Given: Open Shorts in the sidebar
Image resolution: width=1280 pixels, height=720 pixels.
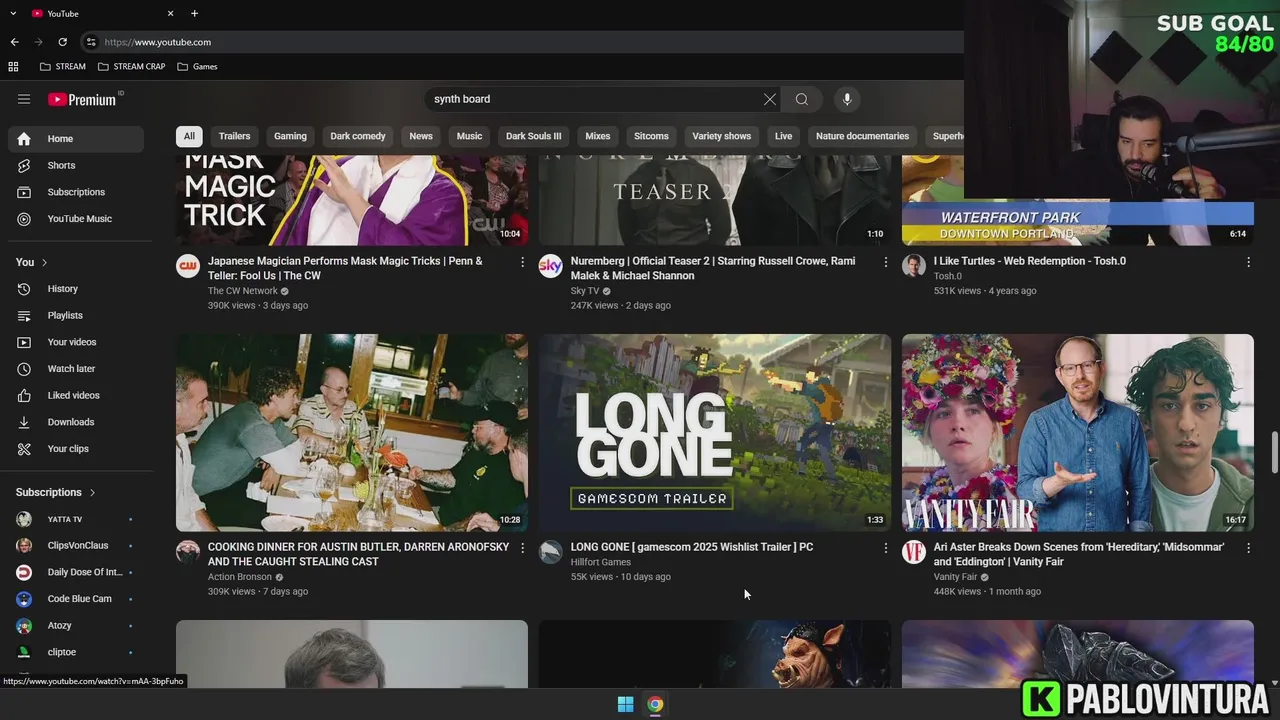Looking at the screenshot, I should 76,165.
